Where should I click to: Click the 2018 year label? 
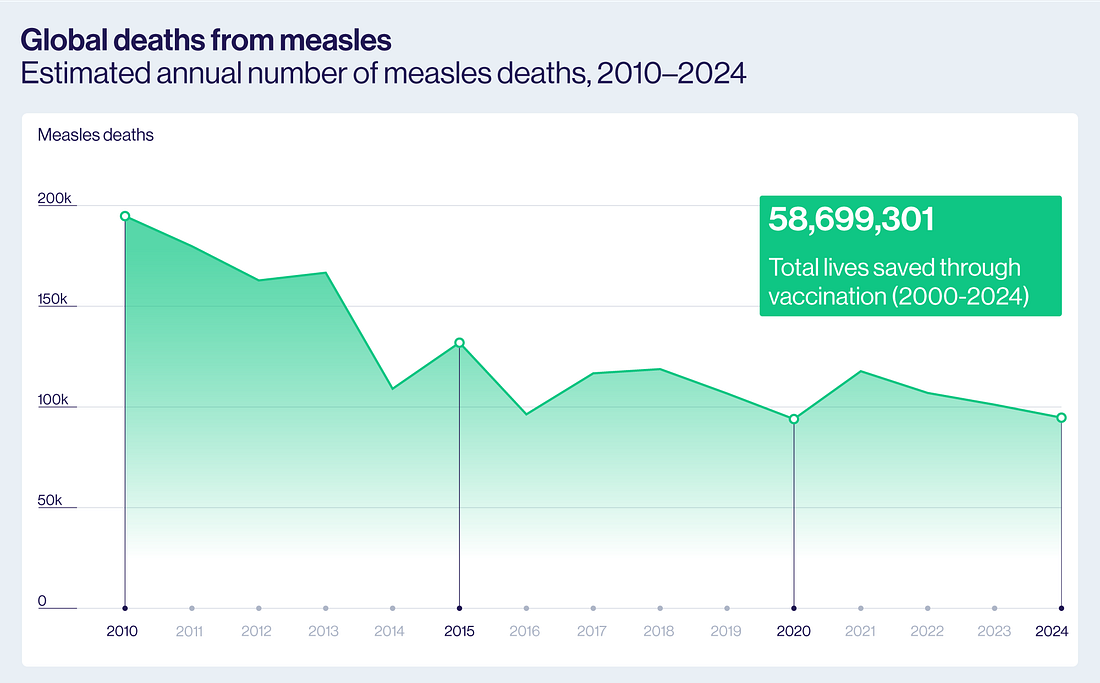point(660,631)
